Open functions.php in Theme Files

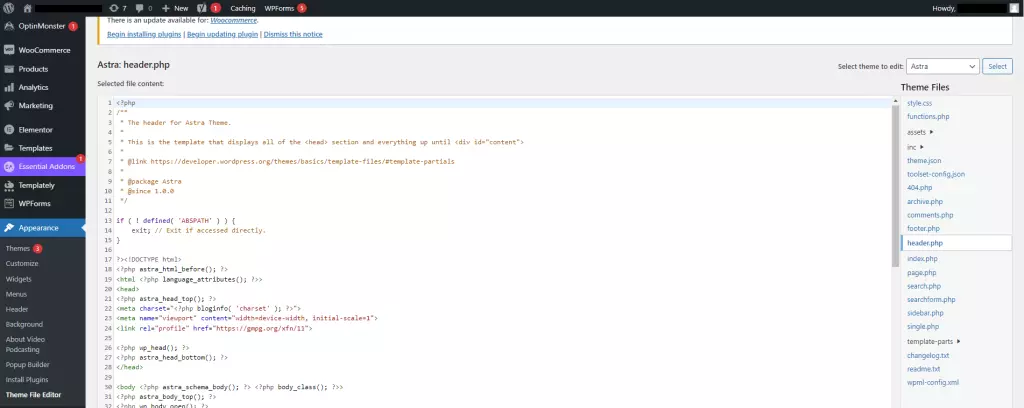(x=928, y=116)
